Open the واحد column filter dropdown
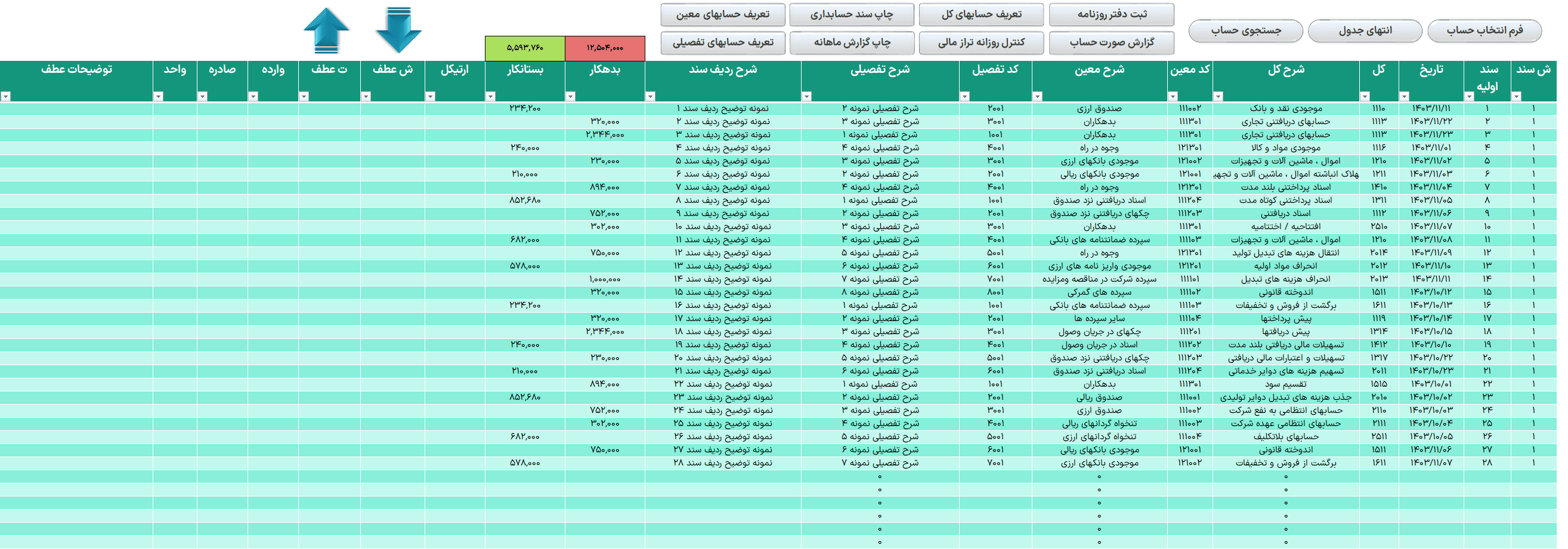Screen dimensions: 1568x549 [158, 96]
